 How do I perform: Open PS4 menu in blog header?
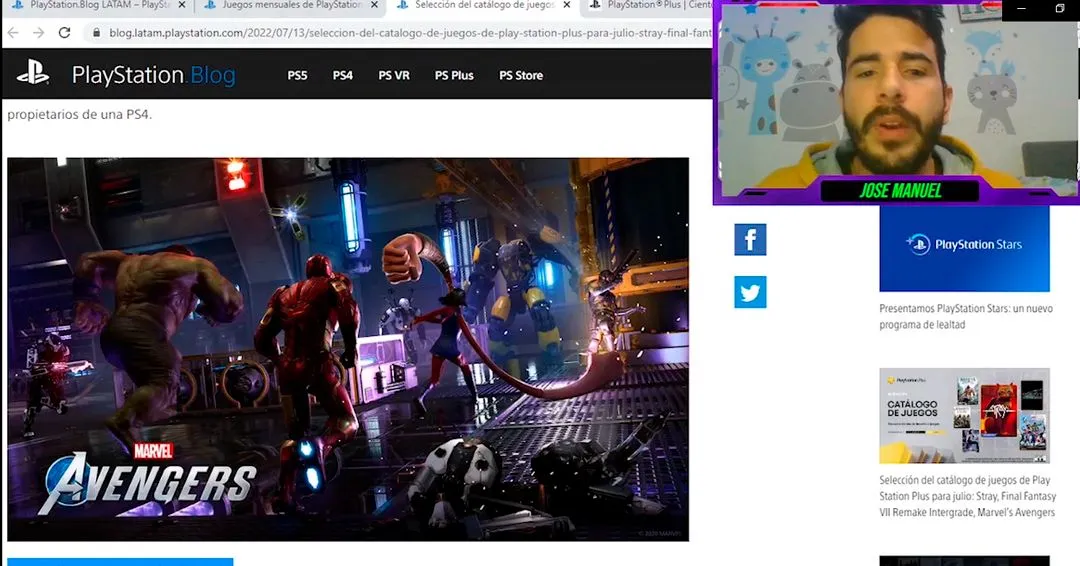[342, 75]
